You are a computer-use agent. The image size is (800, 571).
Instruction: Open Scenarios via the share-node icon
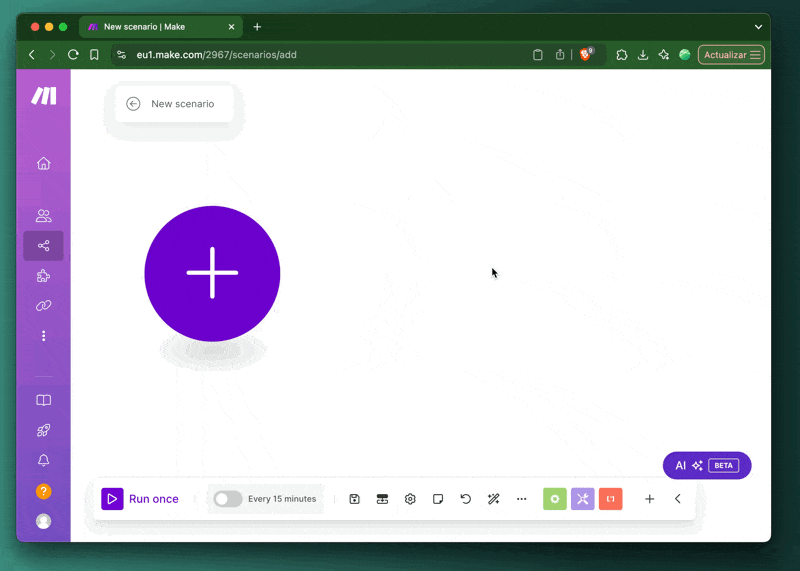(43, 246)
